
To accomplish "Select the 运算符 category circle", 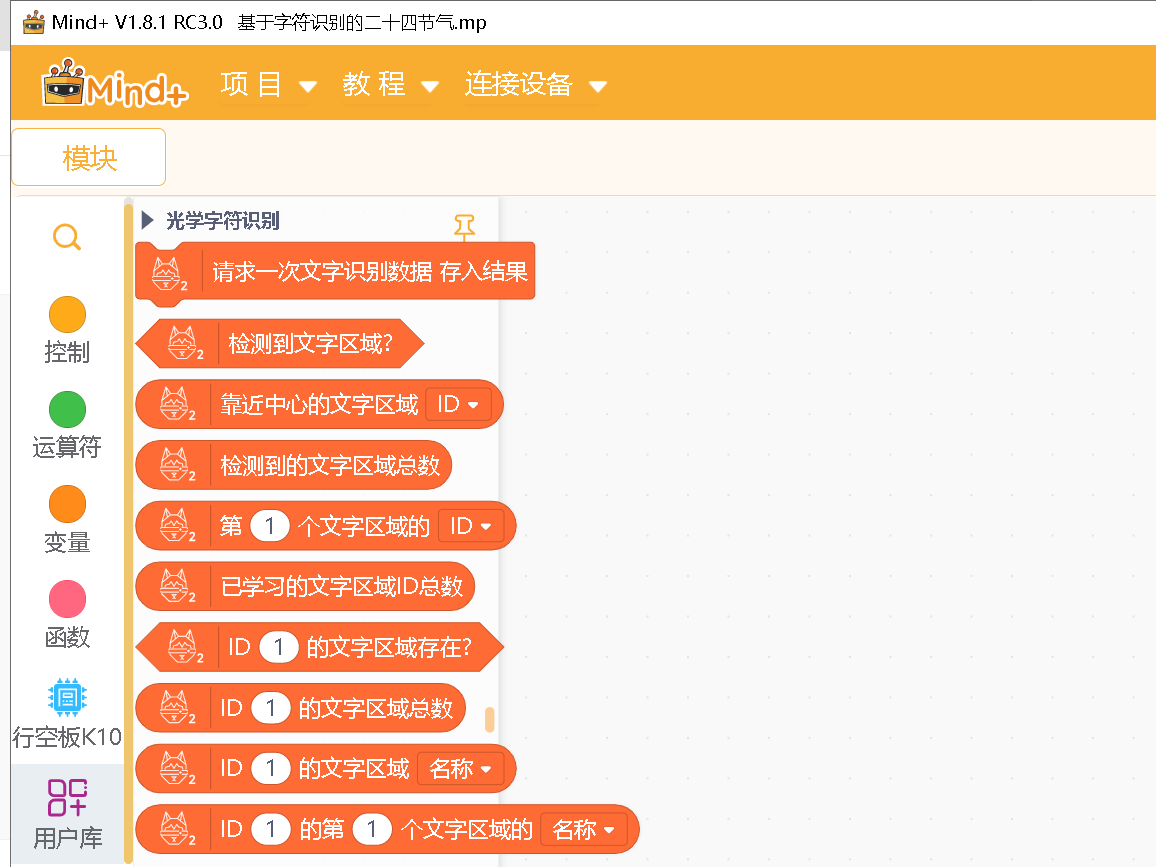I will click(x=67, y=409).
